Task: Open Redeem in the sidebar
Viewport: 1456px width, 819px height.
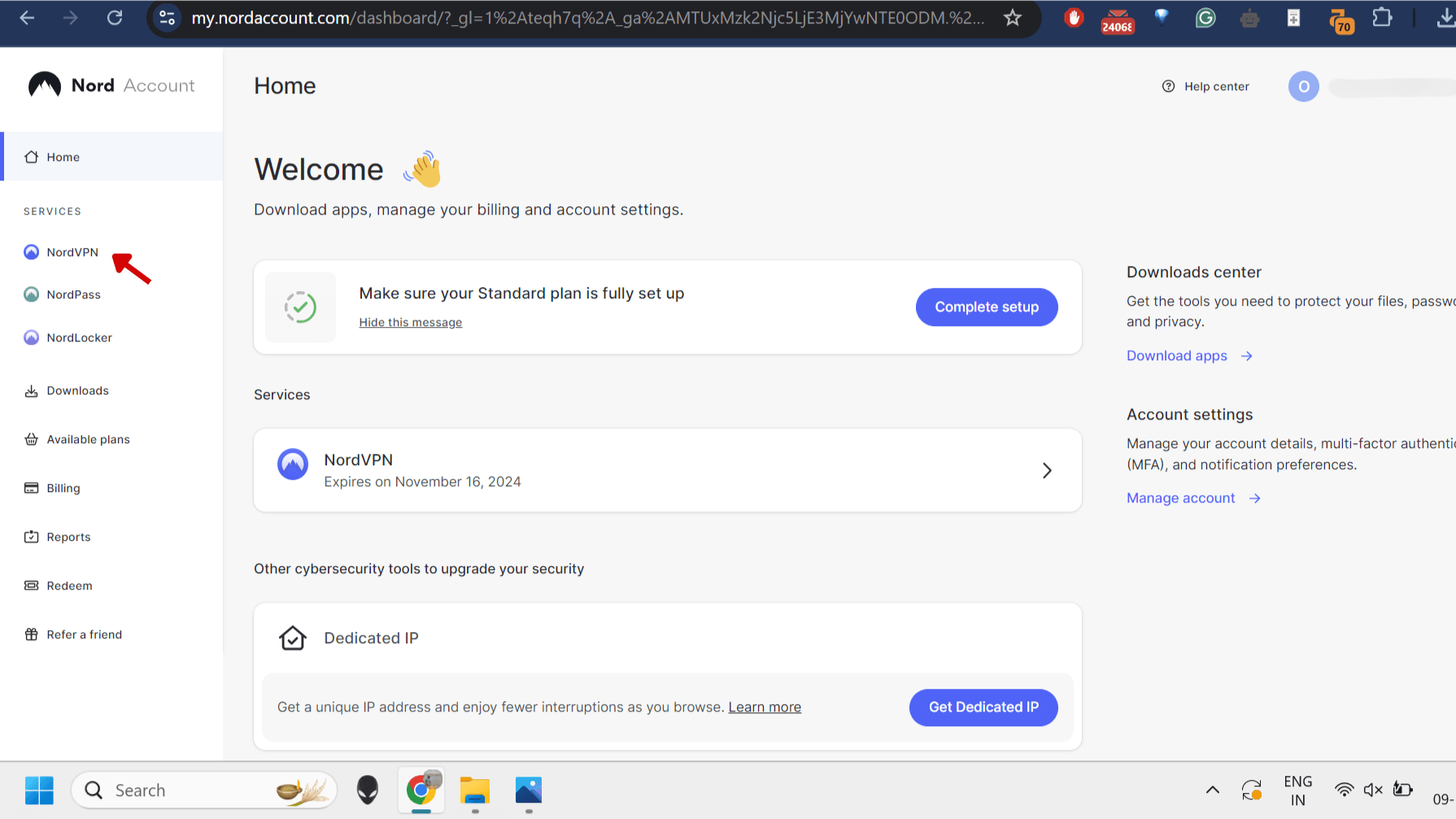Action: point(58,586)
